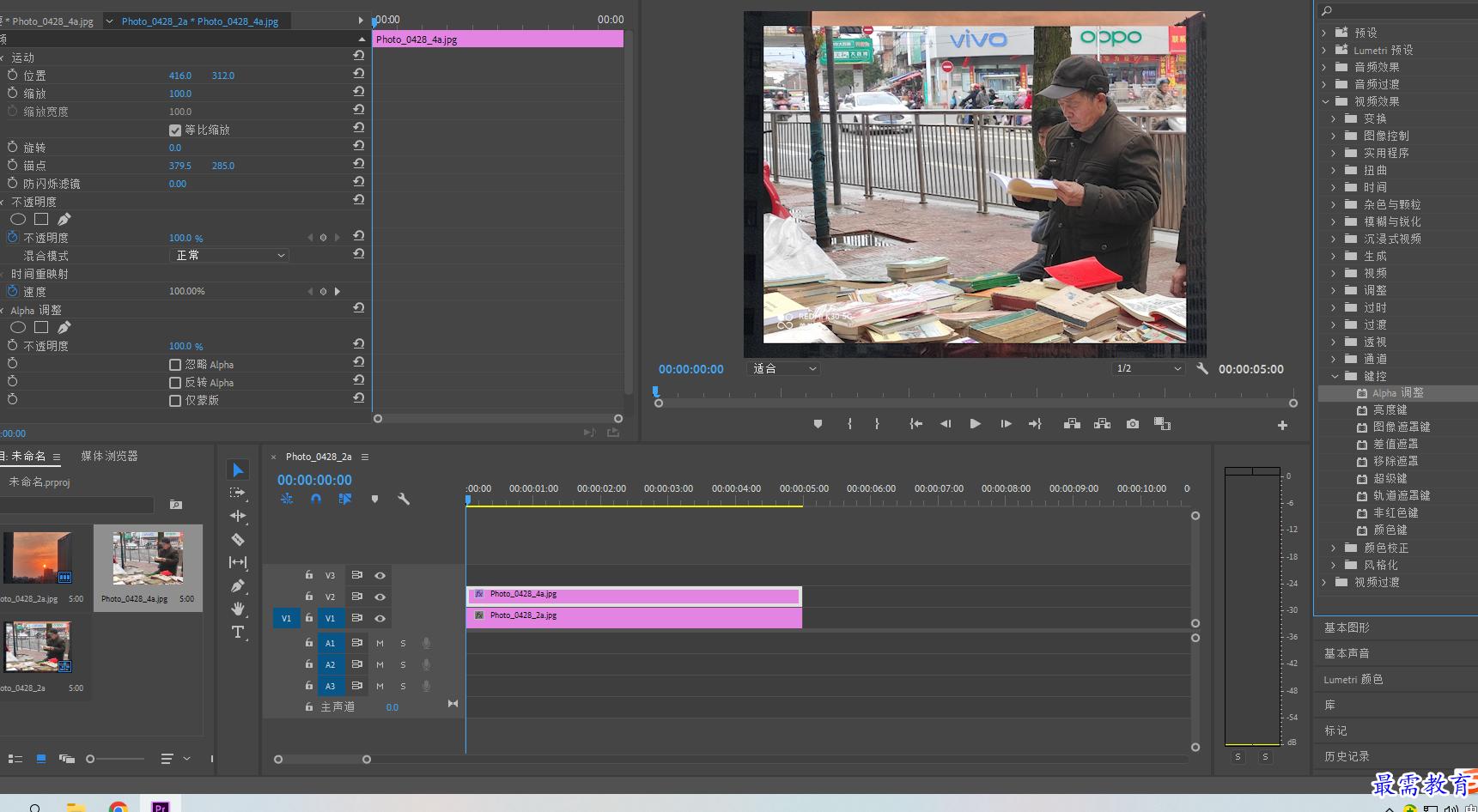Screen dimensions: 1478x812
Task: Reset the 位置 position parameter
Action: pyautogui.click(x=359, y=74)
